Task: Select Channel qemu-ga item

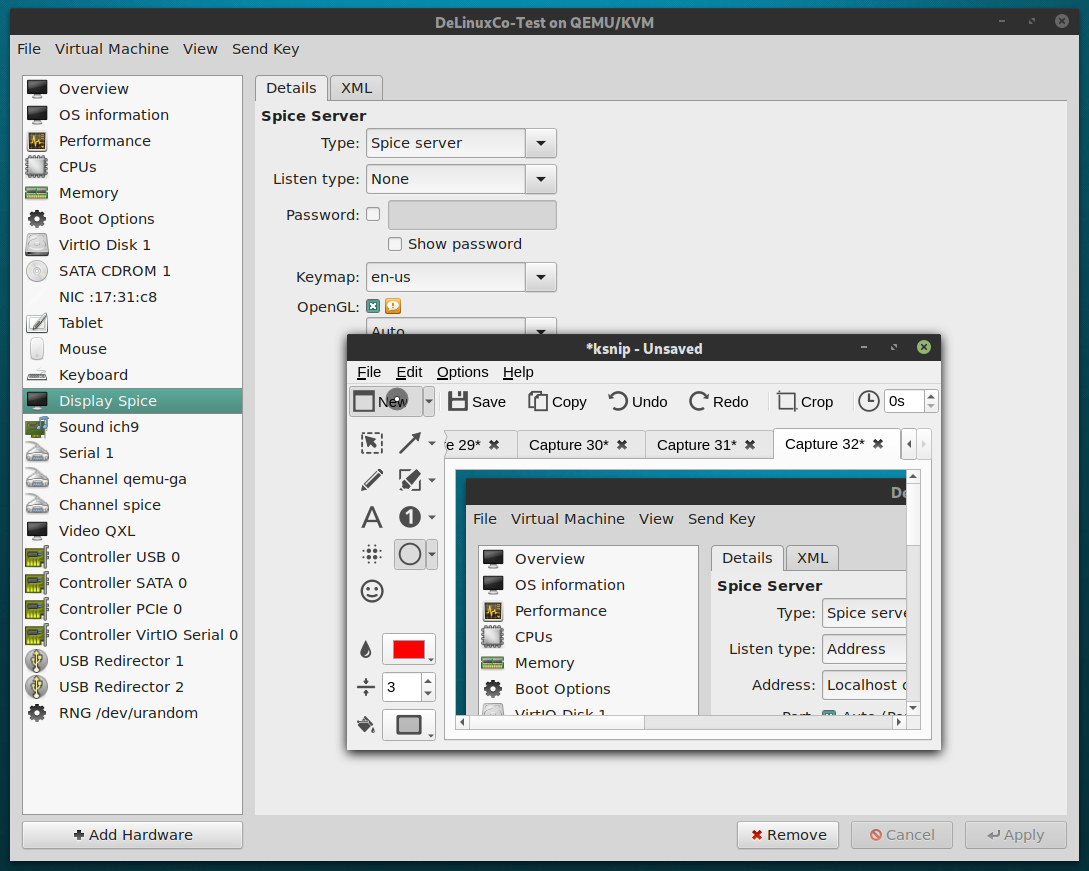Action: [x=132, y=479]
